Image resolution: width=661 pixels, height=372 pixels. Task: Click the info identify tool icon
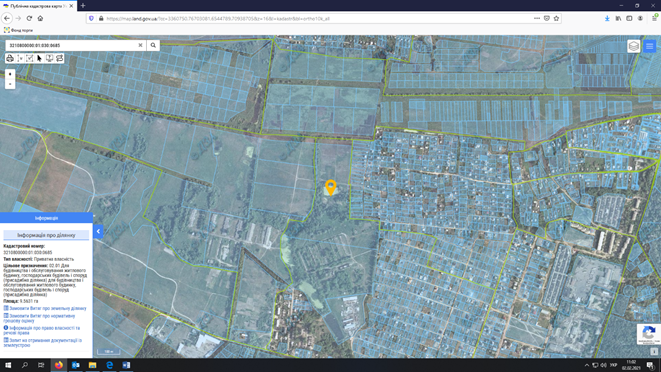(x=49, y=58)
